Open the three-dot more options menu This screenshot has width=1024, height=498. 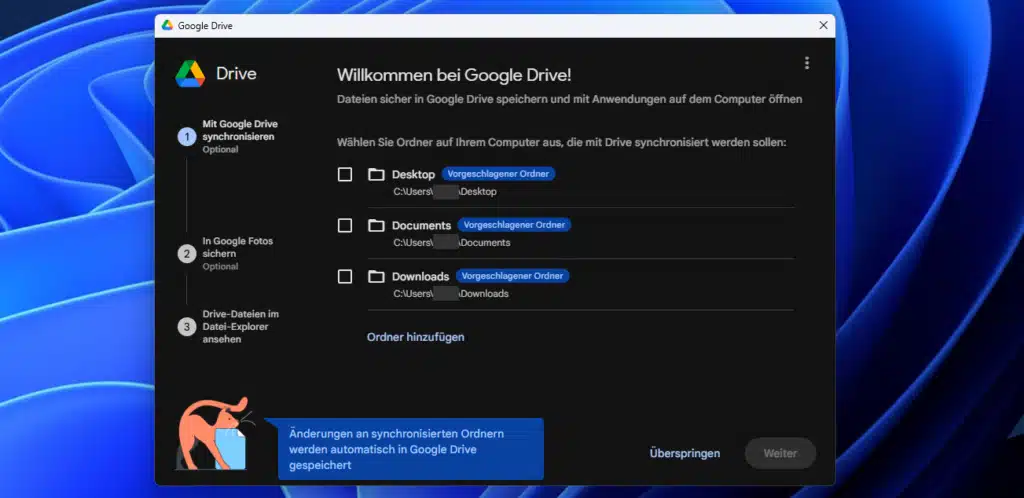(x=807, y=63)
